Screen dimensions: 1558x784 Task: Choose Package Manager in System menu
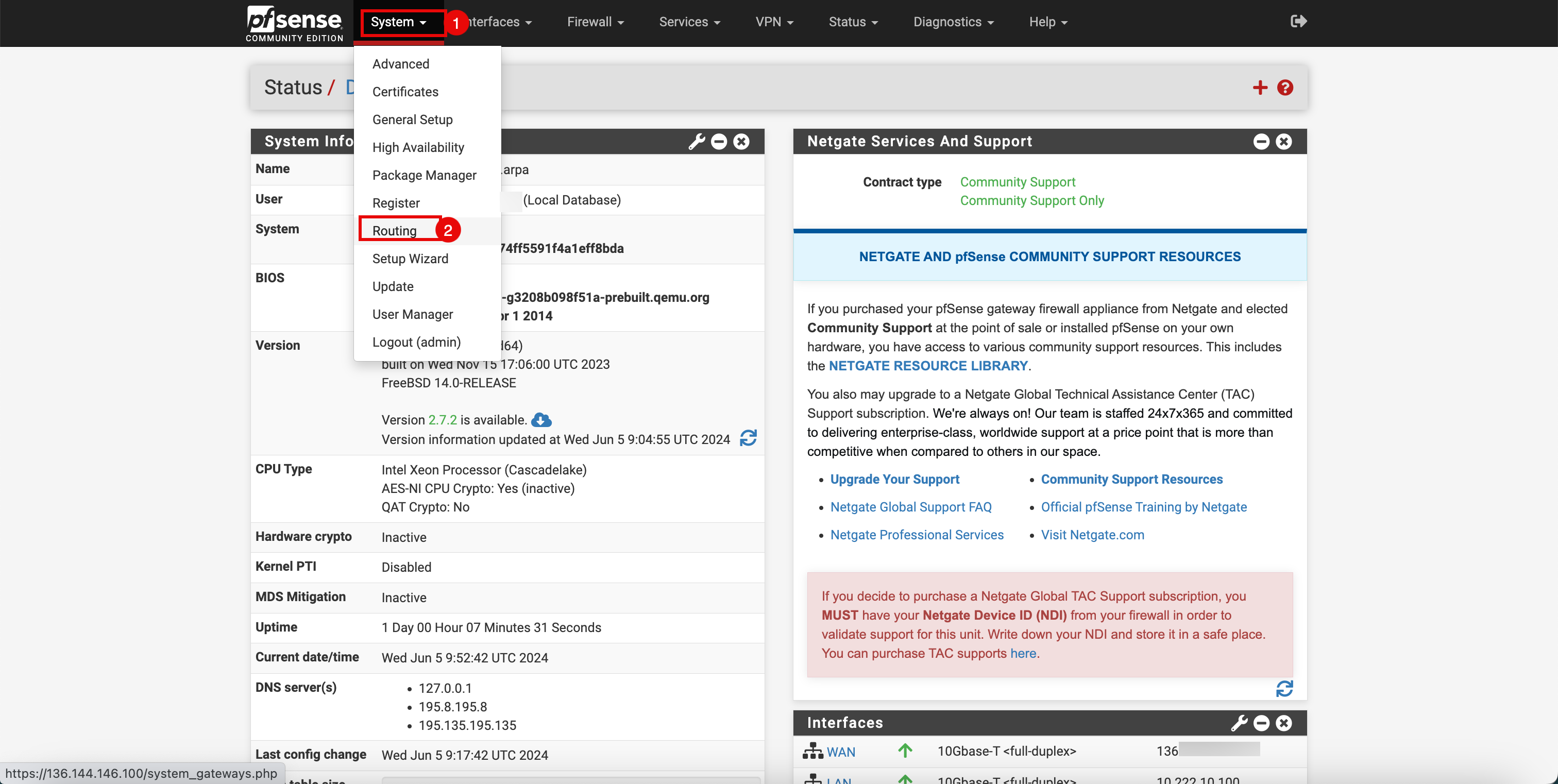(x=424, y=175)
